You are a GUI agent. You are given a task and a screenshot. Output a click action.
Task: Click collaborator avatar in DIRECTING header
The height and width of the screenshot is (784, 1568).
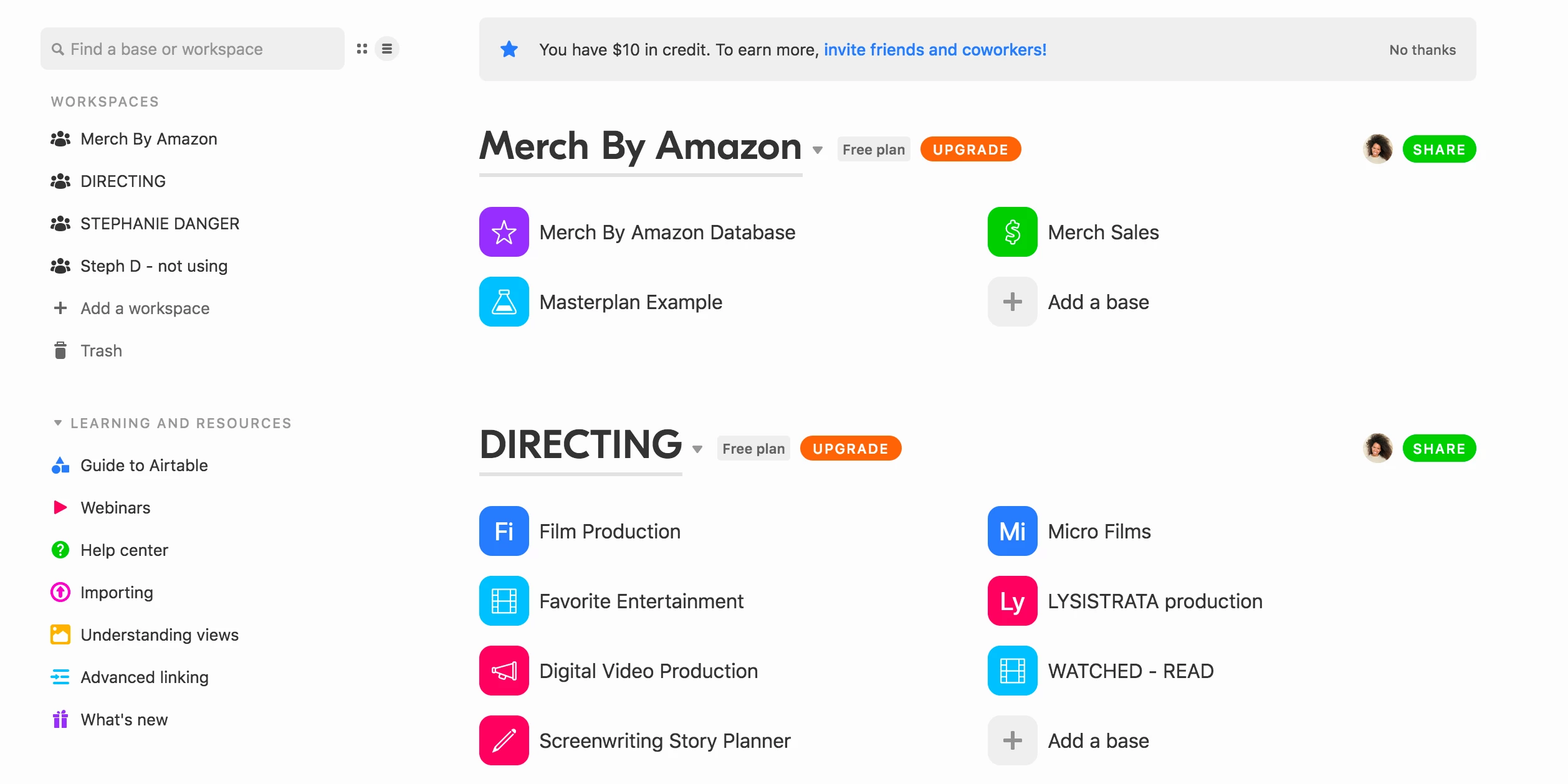pyautogui.click(x=1377, y=448)
